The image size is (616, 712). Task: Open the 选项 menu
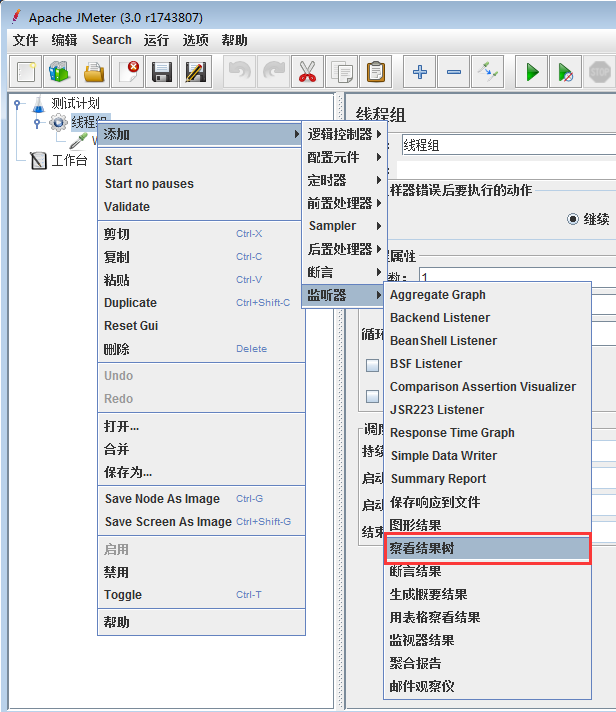(x=195, y=40)
